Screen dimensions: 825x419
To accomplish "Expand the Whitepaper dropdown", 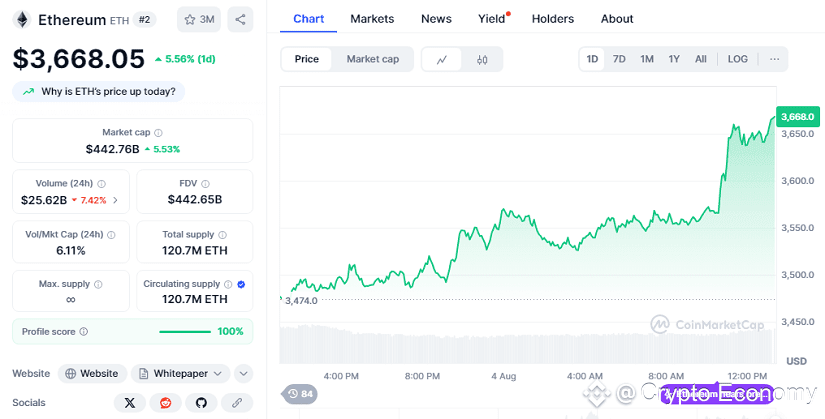I will click(x=180, y=374).
